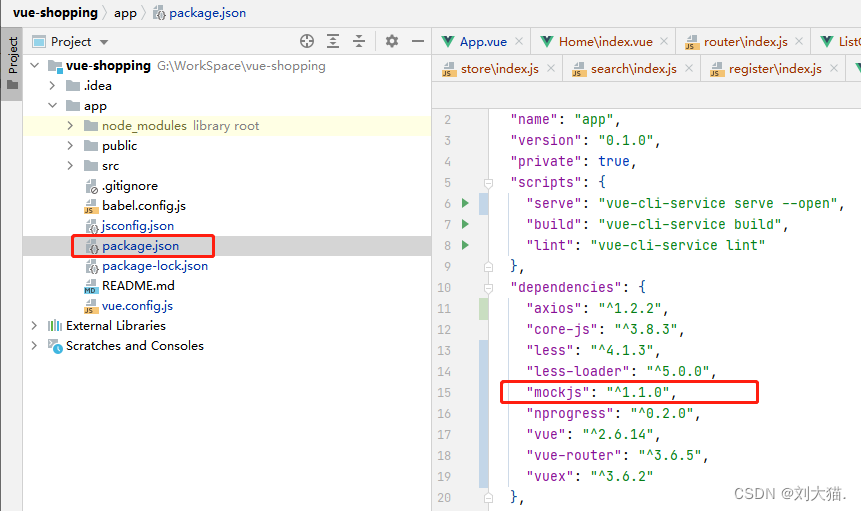This screenshot has height=511, width=861.
Task: Run the serve script gutter arrow
Action: click(x=465, y=203)
